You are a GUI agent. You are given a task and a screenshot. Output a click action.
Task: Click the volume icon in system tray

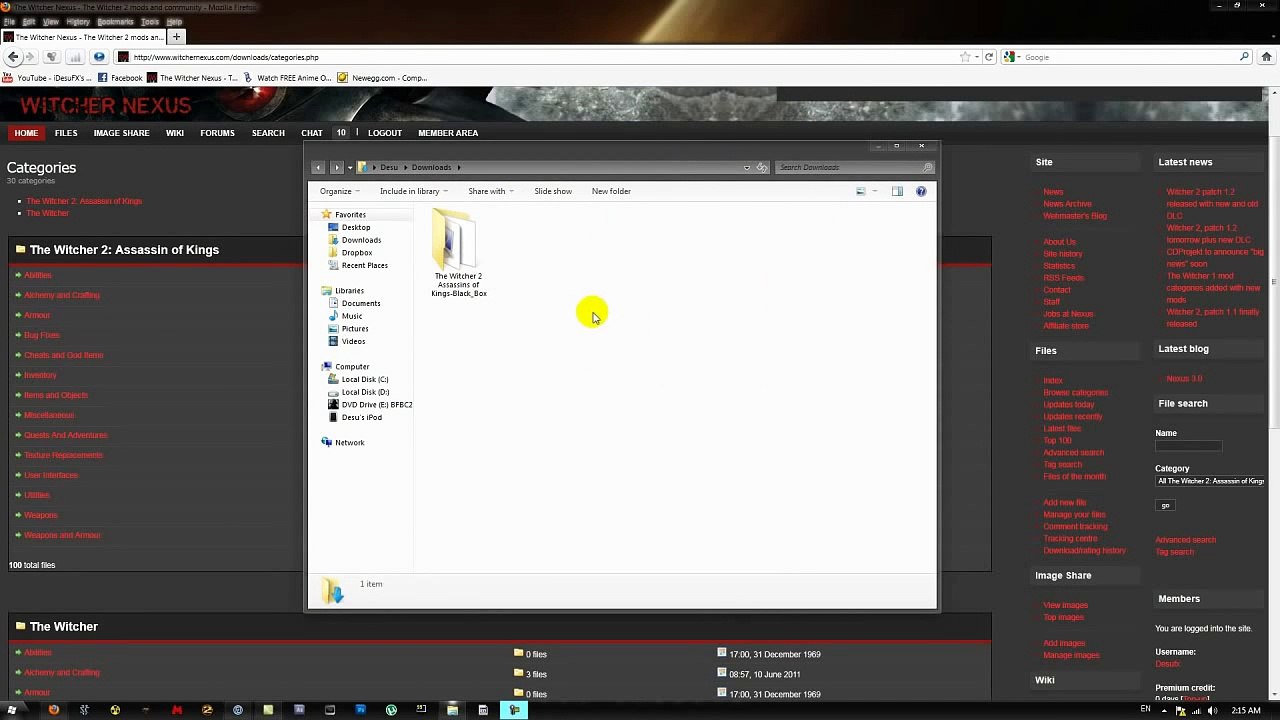pos(1212,710)
